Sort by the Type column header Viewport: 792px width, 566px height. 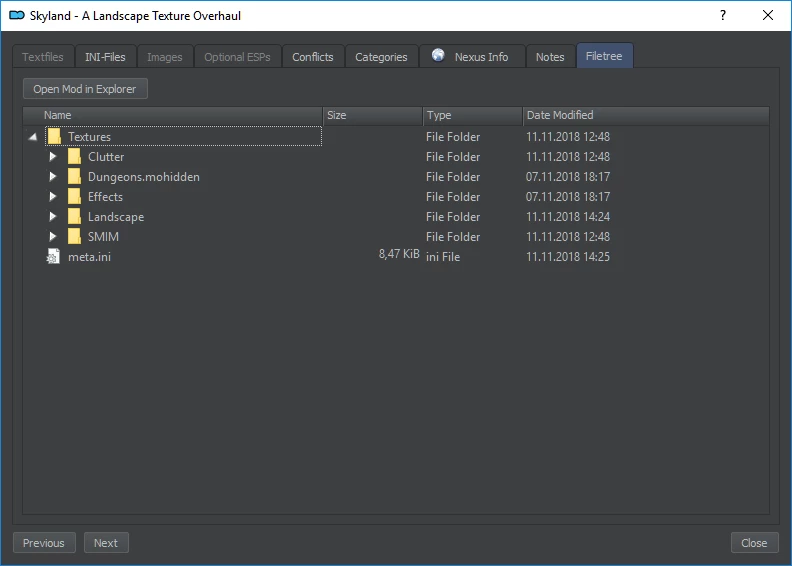472,115
